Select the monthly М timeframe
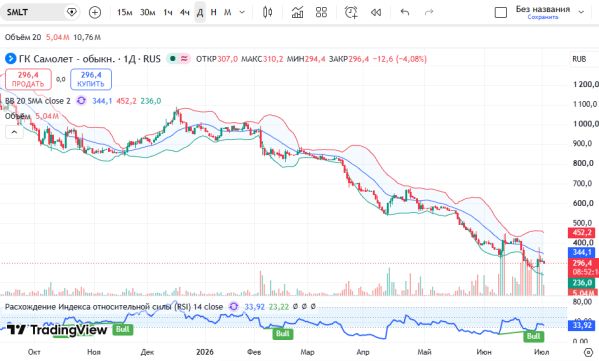This screenshot has width=599, height=361. [x=228, y=12]
